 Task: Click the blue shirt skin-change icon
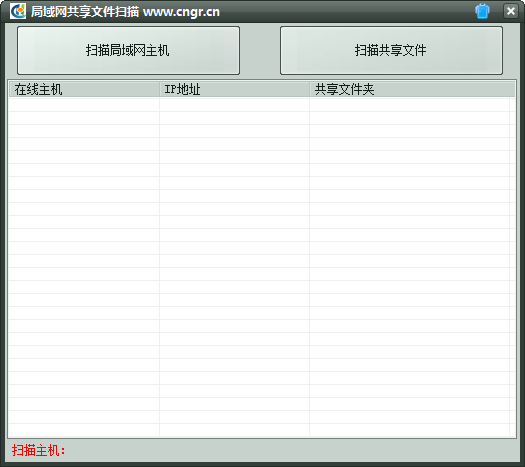pyautogui.click(x=482, y=11)
